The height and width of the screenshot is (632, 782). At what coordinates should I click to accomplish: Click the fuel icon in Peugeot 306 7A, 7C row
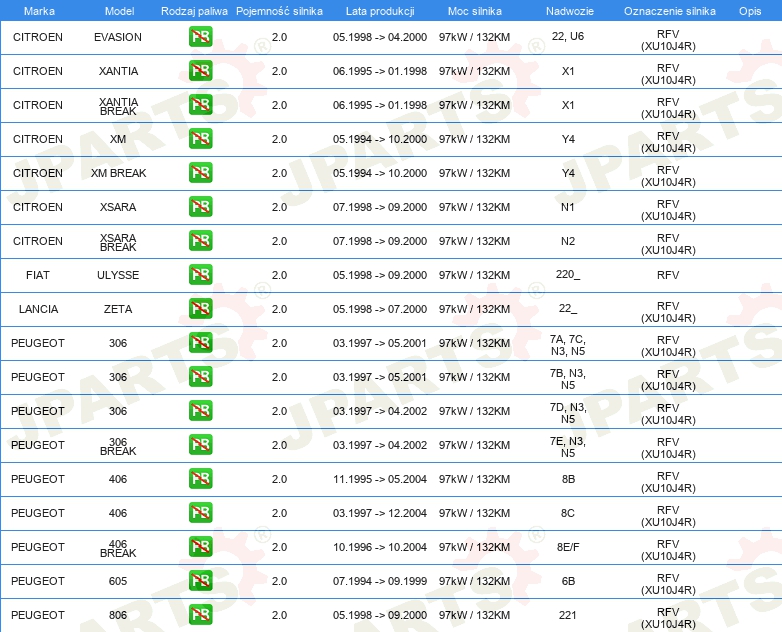point(200,342)
